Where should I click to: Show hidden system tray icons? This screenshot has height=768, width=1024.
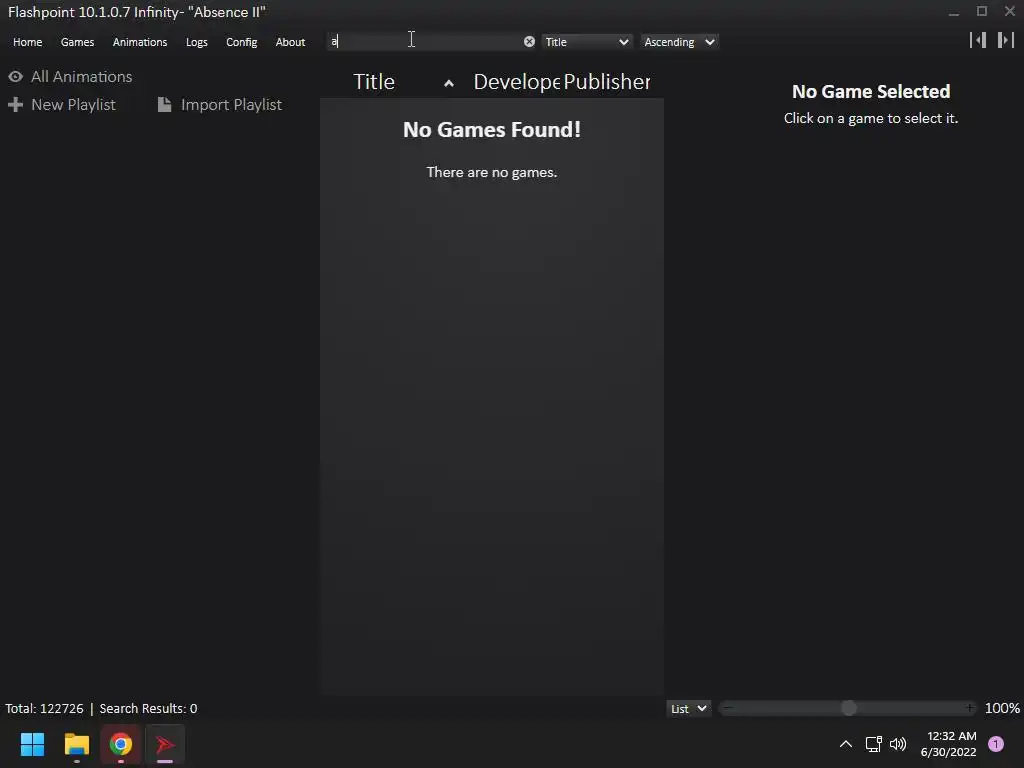coord(846,744)
